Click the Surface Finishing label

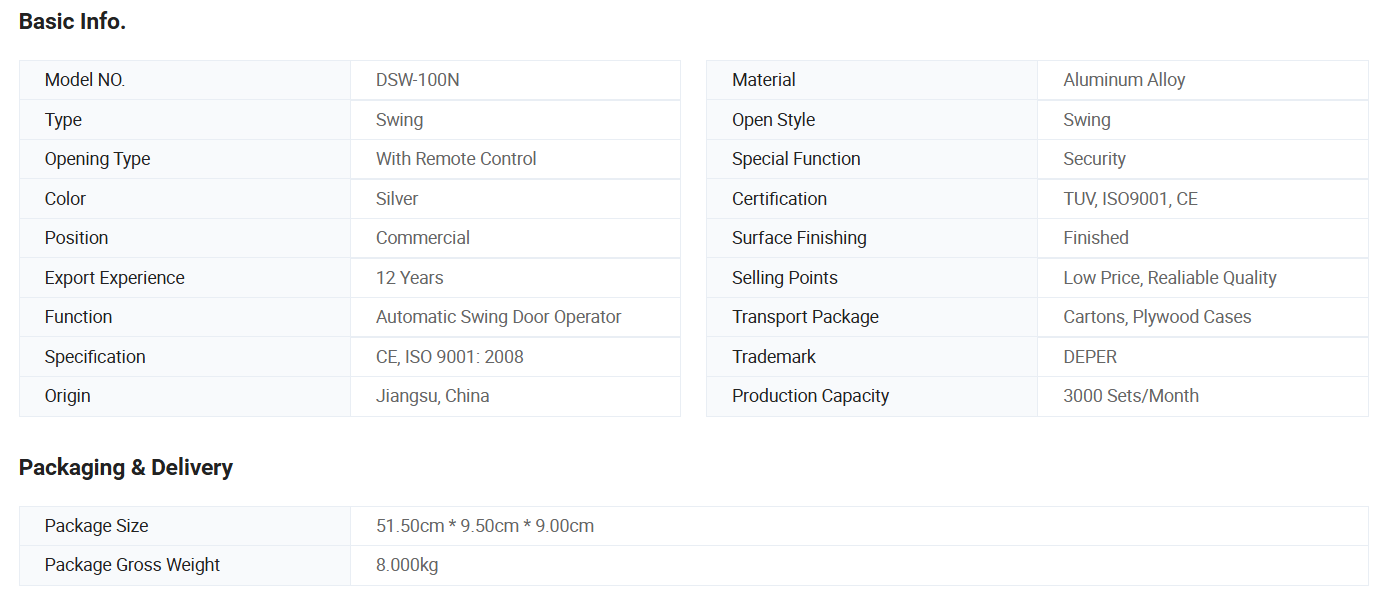click(799, 238)
